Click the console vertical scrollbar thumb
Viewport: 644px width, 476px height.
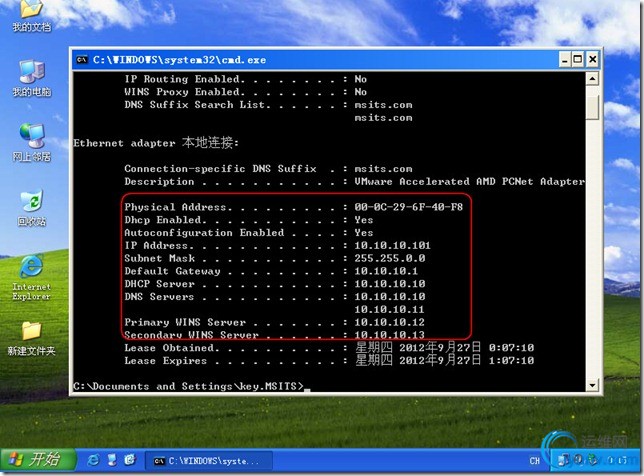pyautogui.click(x=592, y=108)
